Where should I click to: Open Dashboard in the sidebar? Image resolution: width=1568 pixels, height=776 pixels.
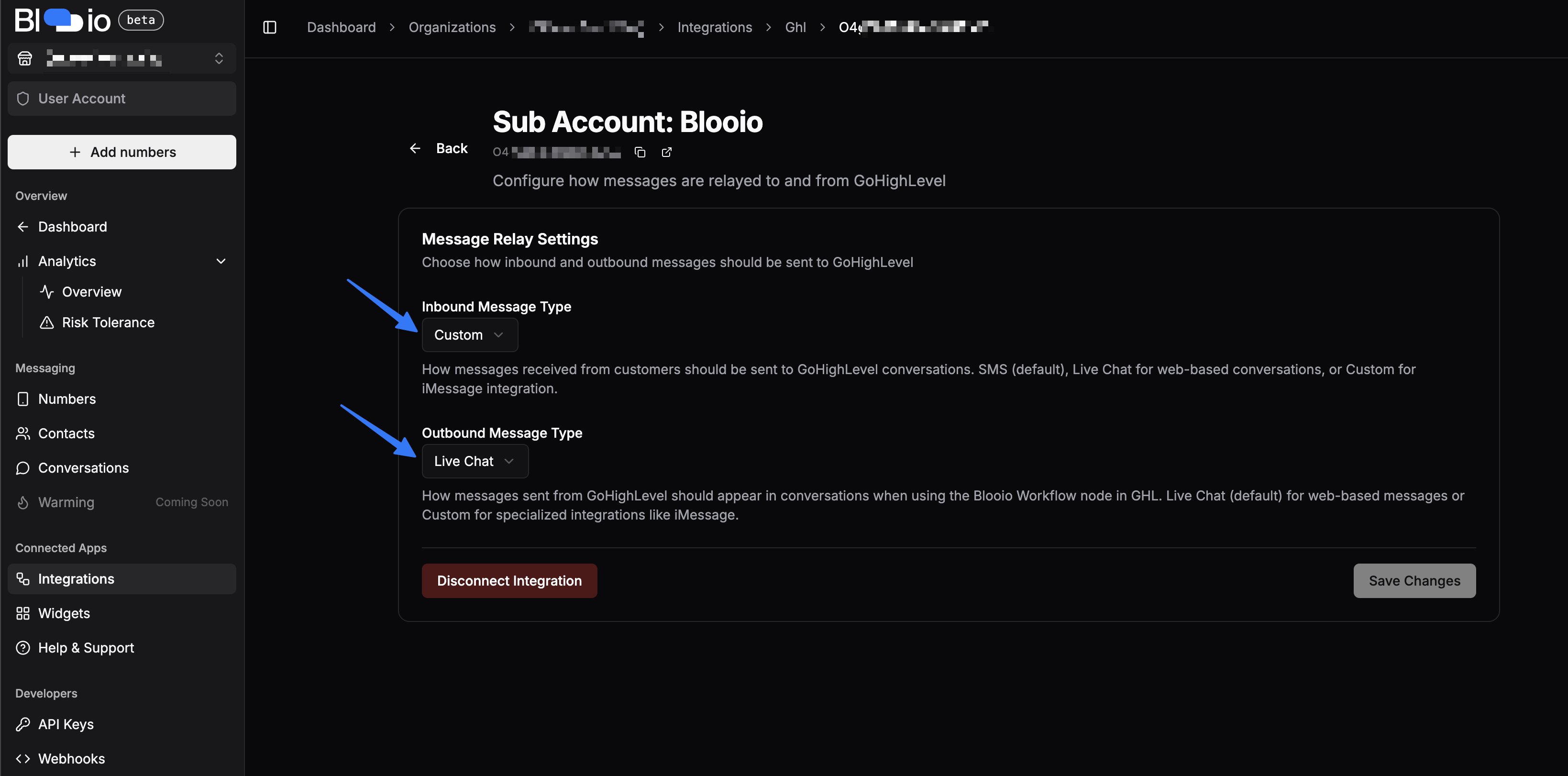[x=122, y=226]
